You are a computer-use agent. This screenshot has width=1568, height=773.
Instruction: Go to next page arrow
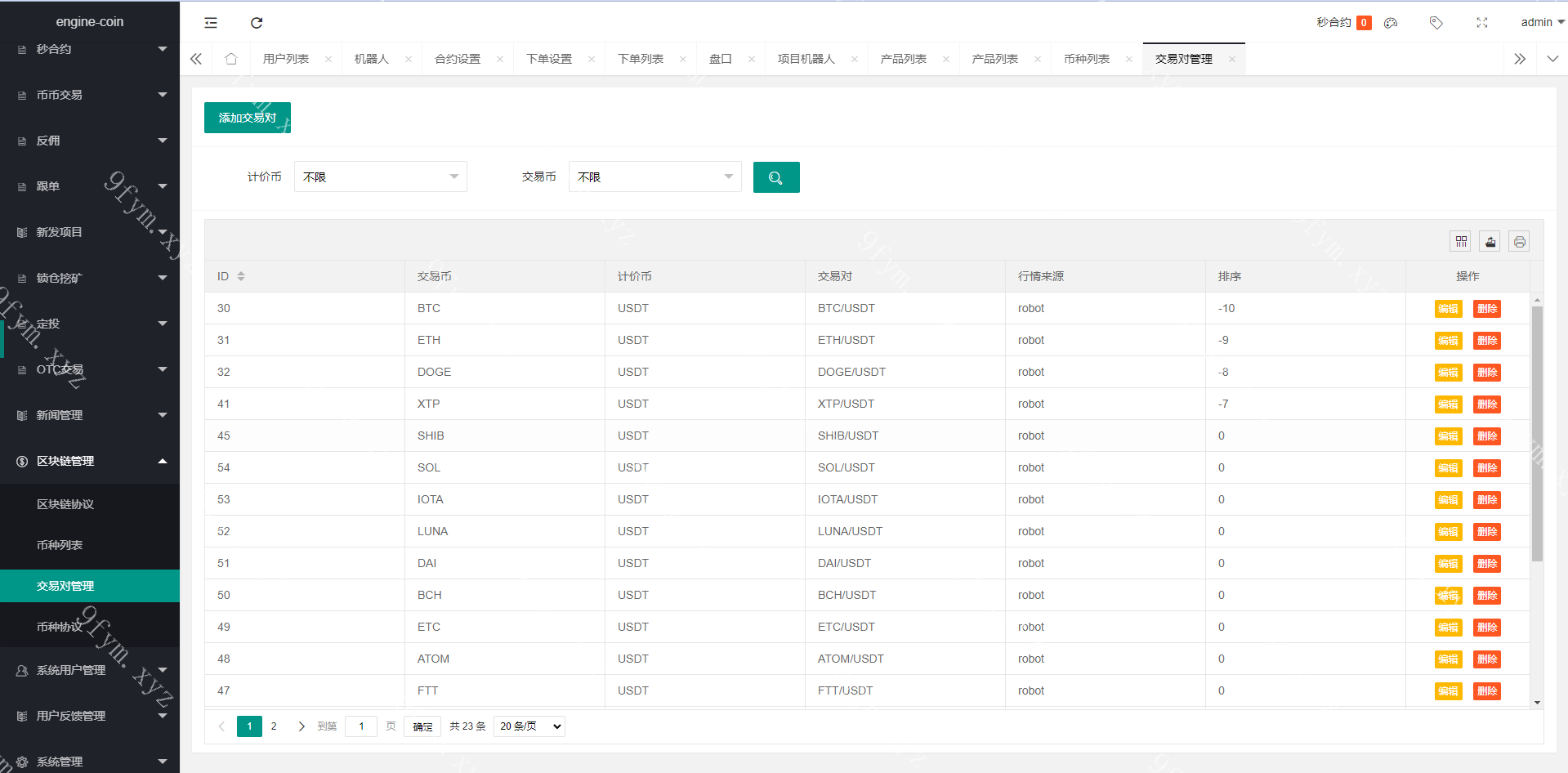302,726
